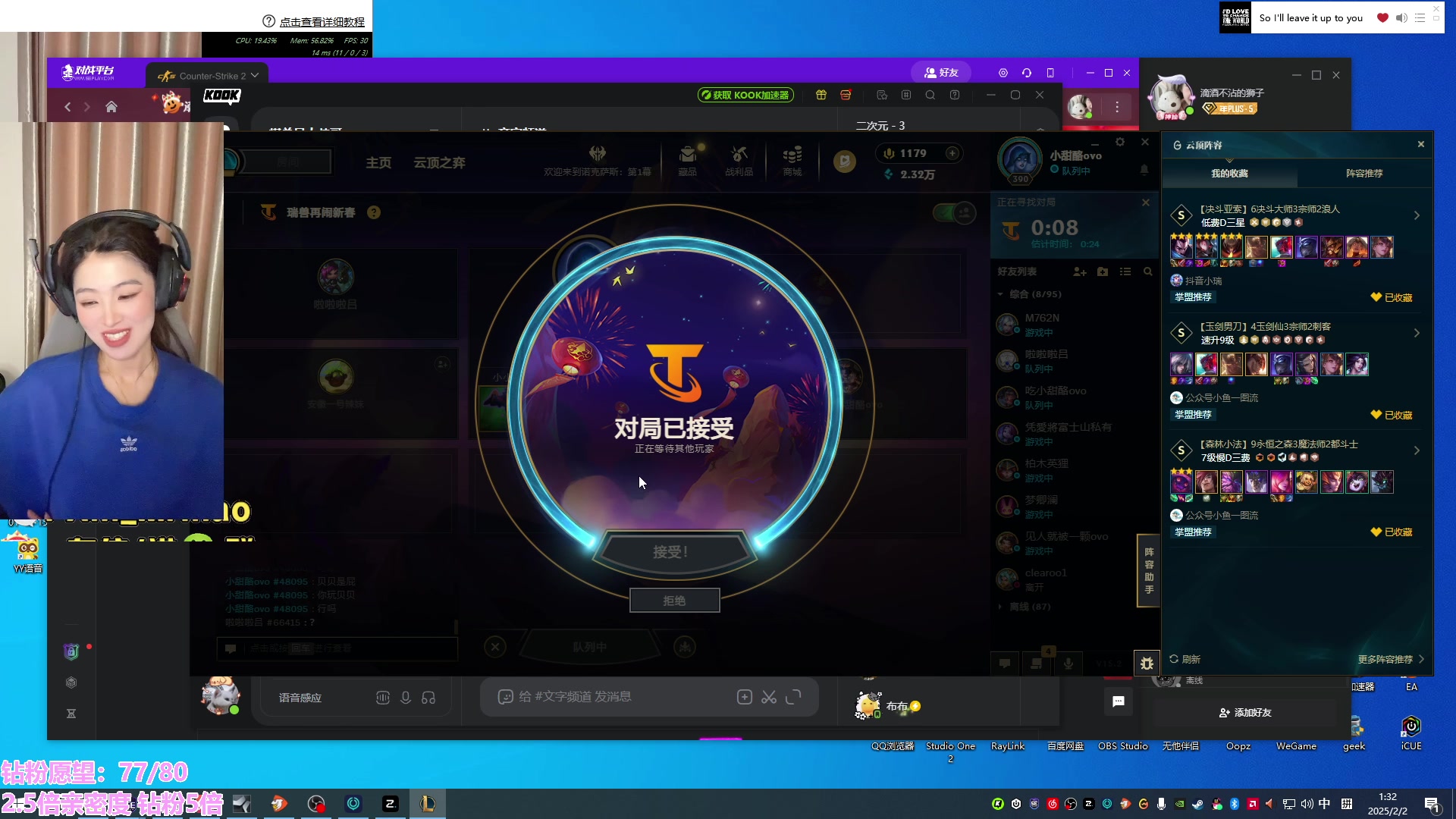The height and width of the screenshot is (819, 1456).
Task: Click the scissors screenshot icon in message box
Action: pos(769,697)
